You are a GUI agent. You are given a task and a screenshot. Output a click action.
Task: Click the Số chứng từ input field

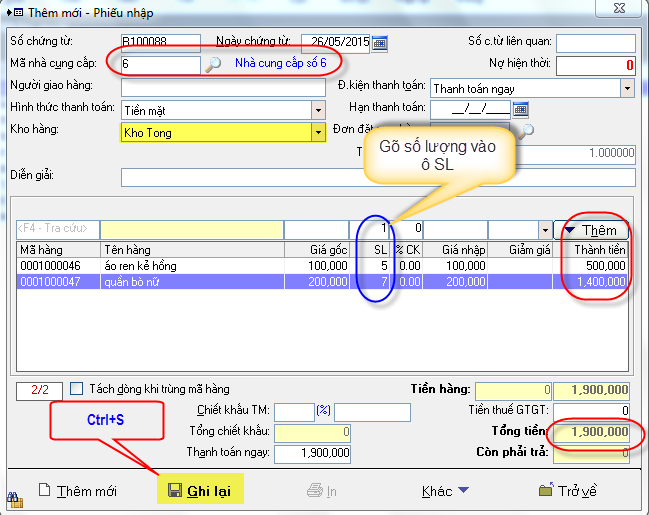point(160,43)
